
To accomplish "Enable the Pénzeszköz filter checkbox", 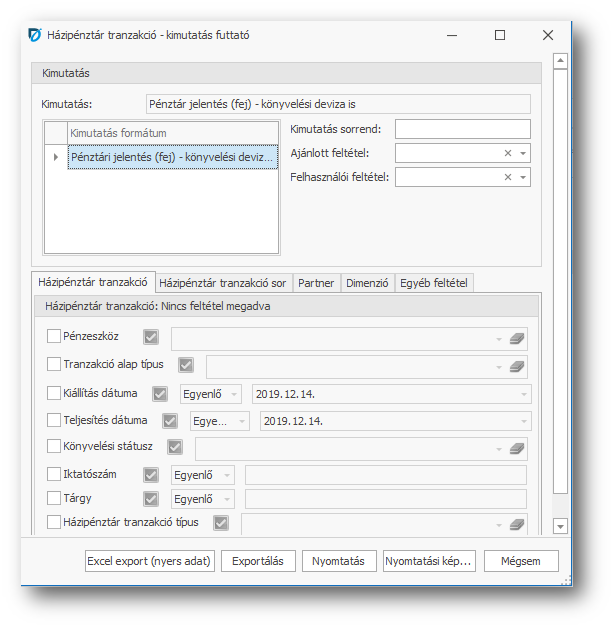I will point(54,337).
